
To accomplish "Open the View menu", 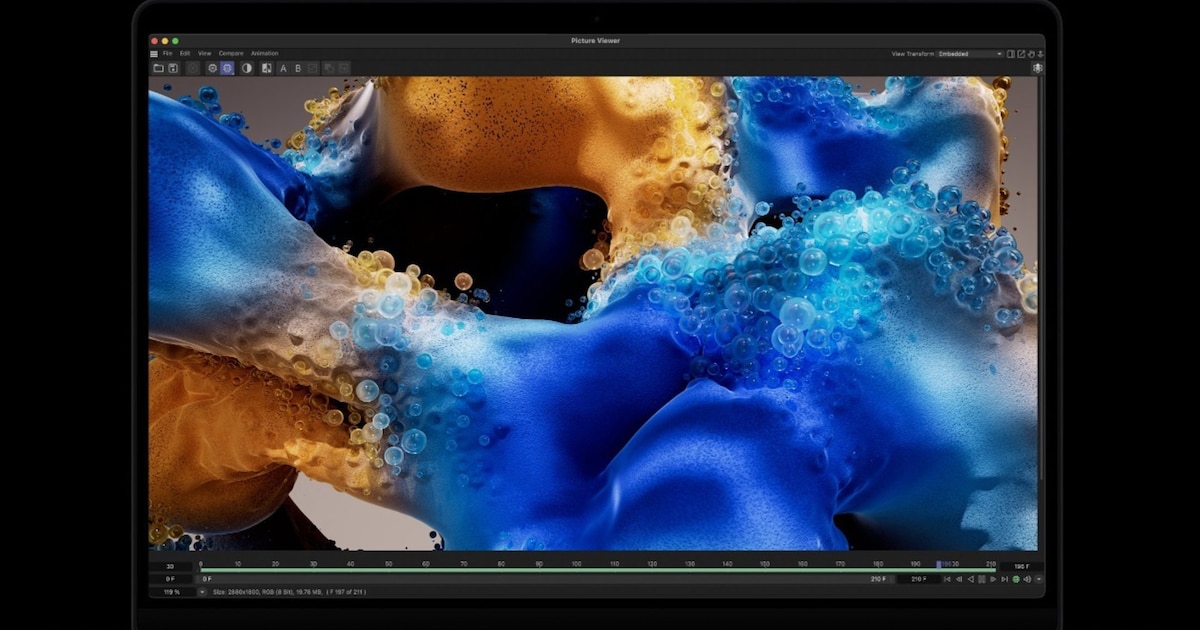I will (204, 53).
